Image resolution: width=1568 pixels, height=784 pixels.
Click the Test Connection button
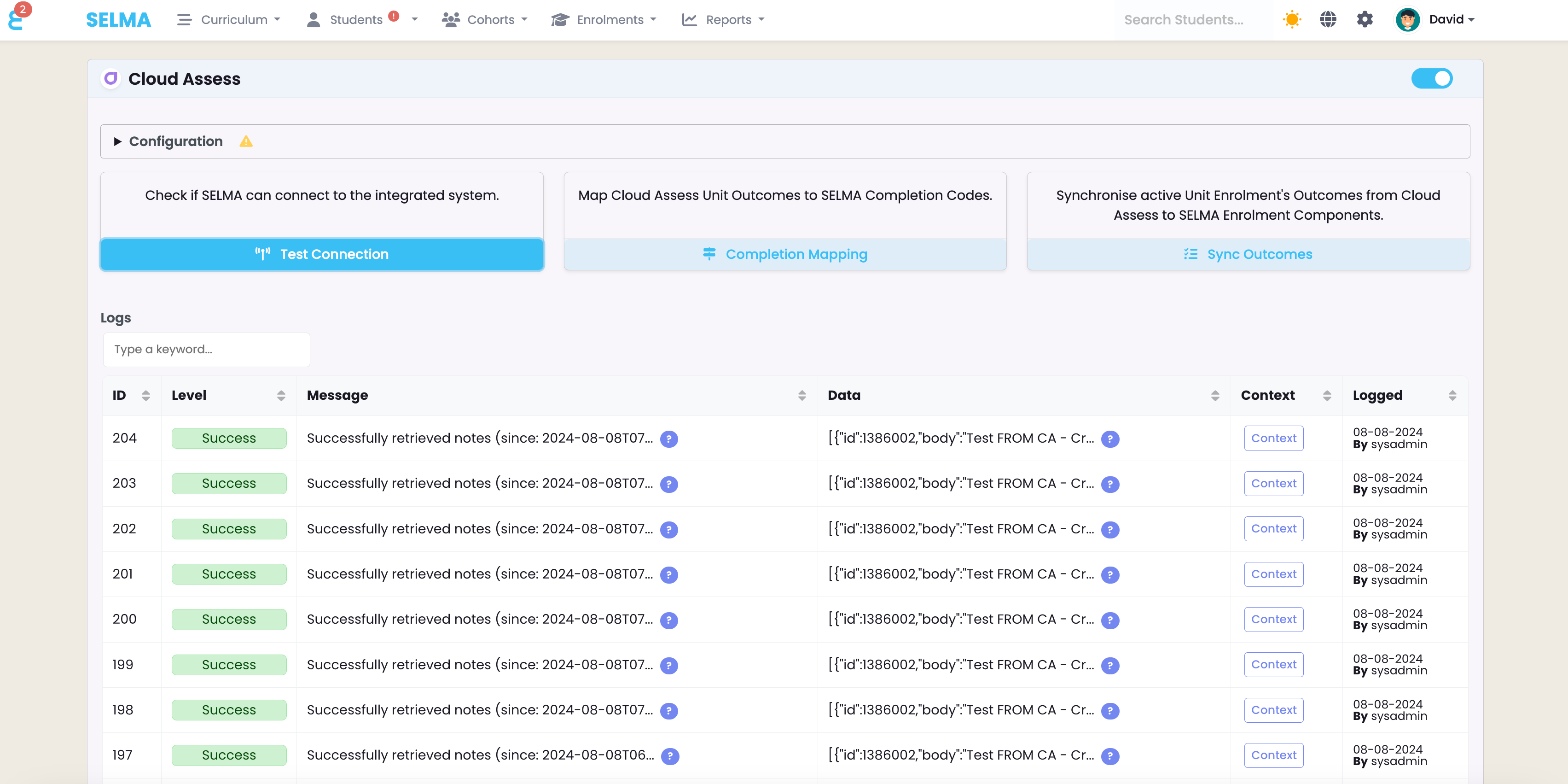[322, 254]
